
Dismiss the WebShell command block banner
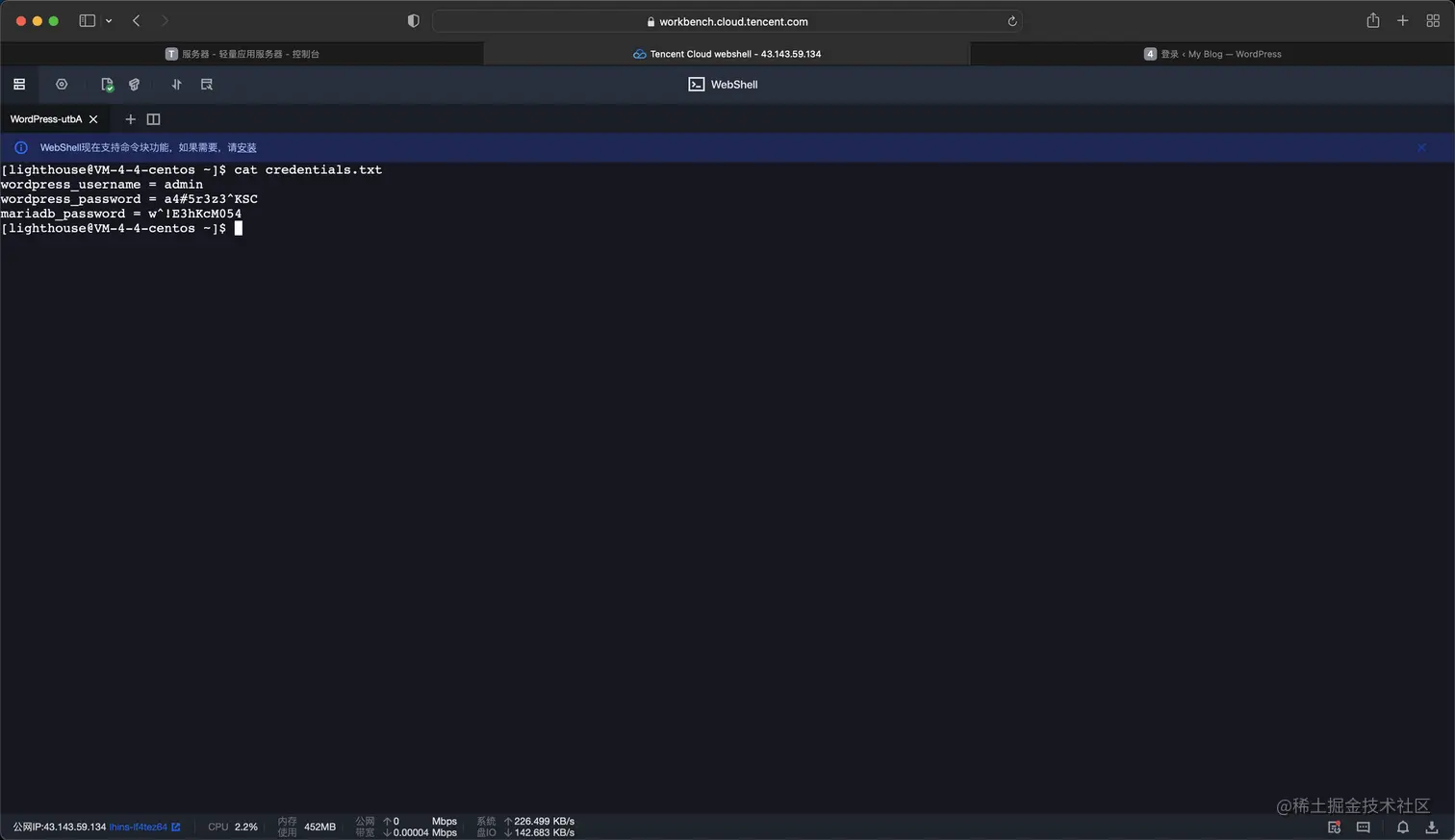(1421, 147)
